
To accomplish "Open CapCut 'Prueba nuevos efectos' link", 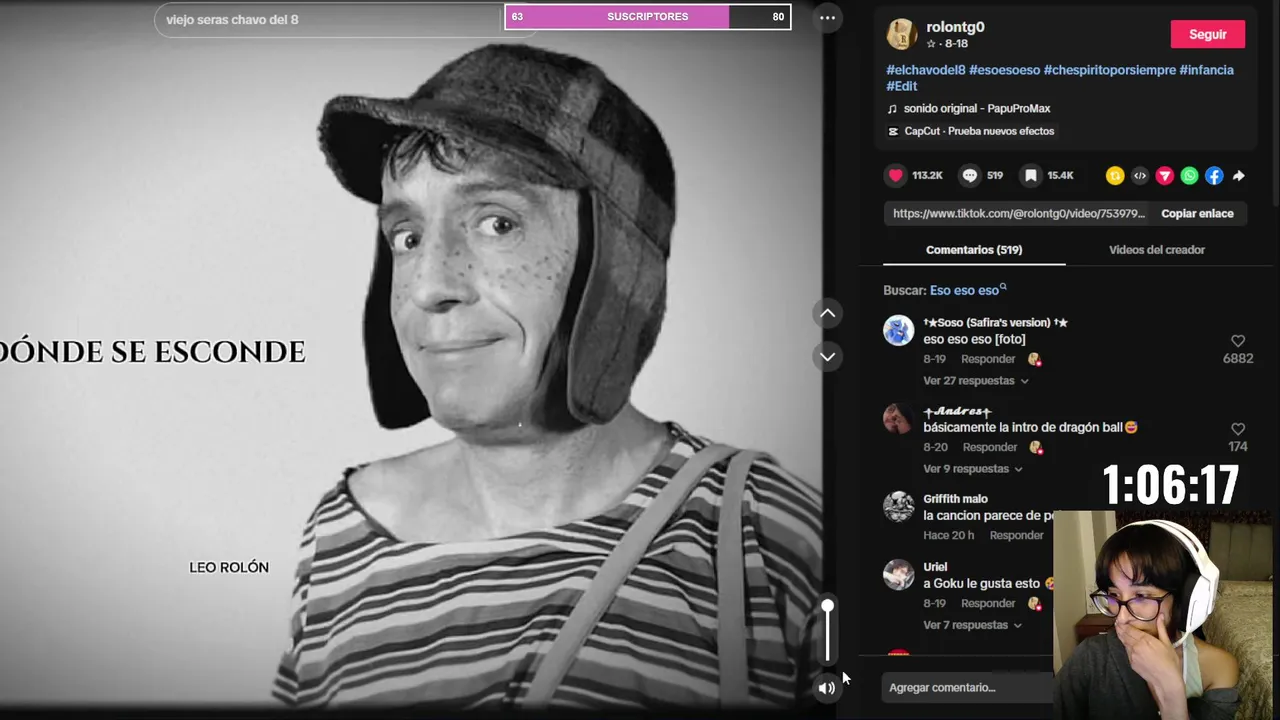I will coord(979,131).
